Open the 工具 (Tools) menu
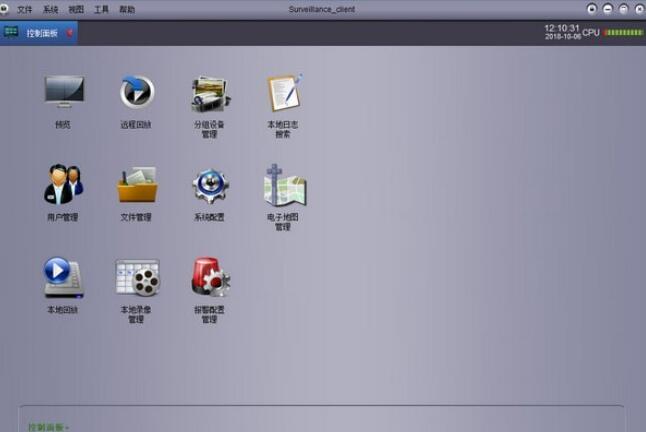The height and width of the screenshot is (432, 646). [101, 9]
